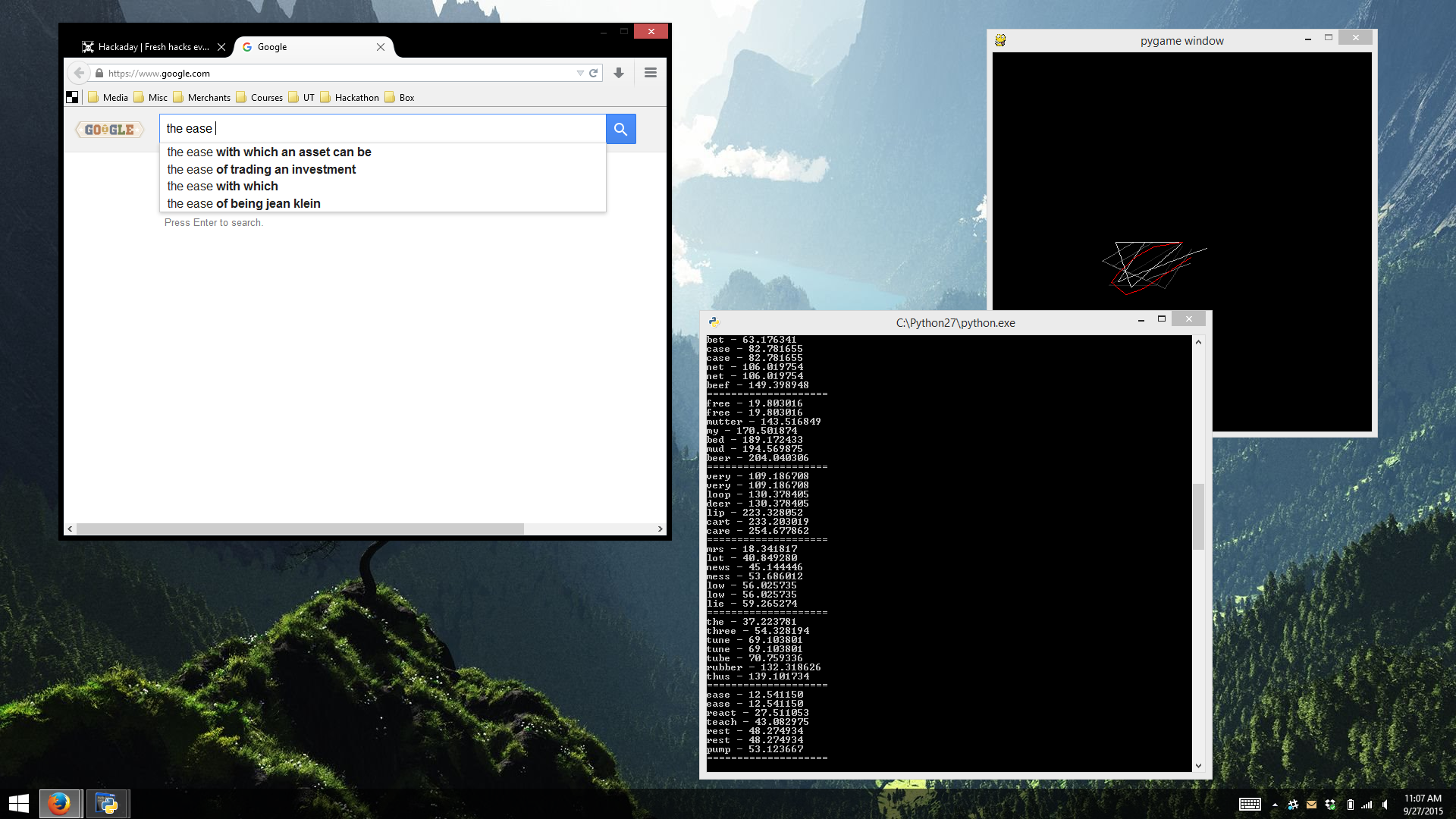
Task: Click the browser horizontal scrollbar thumb
Action: (300, 529)
